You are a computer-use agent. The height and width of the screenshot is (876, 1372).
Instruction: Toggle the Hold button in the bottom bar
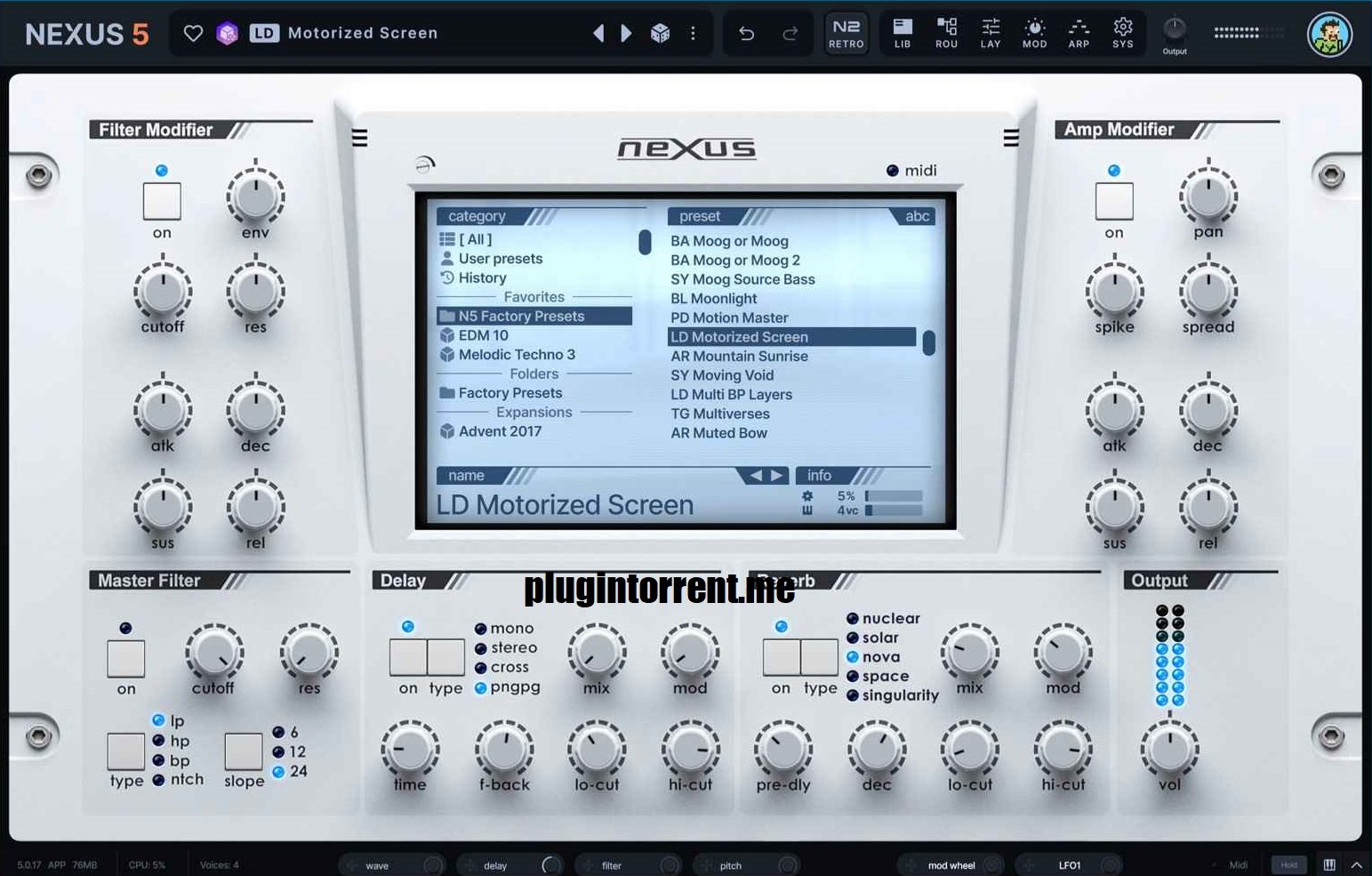(x=1288, y=864)
